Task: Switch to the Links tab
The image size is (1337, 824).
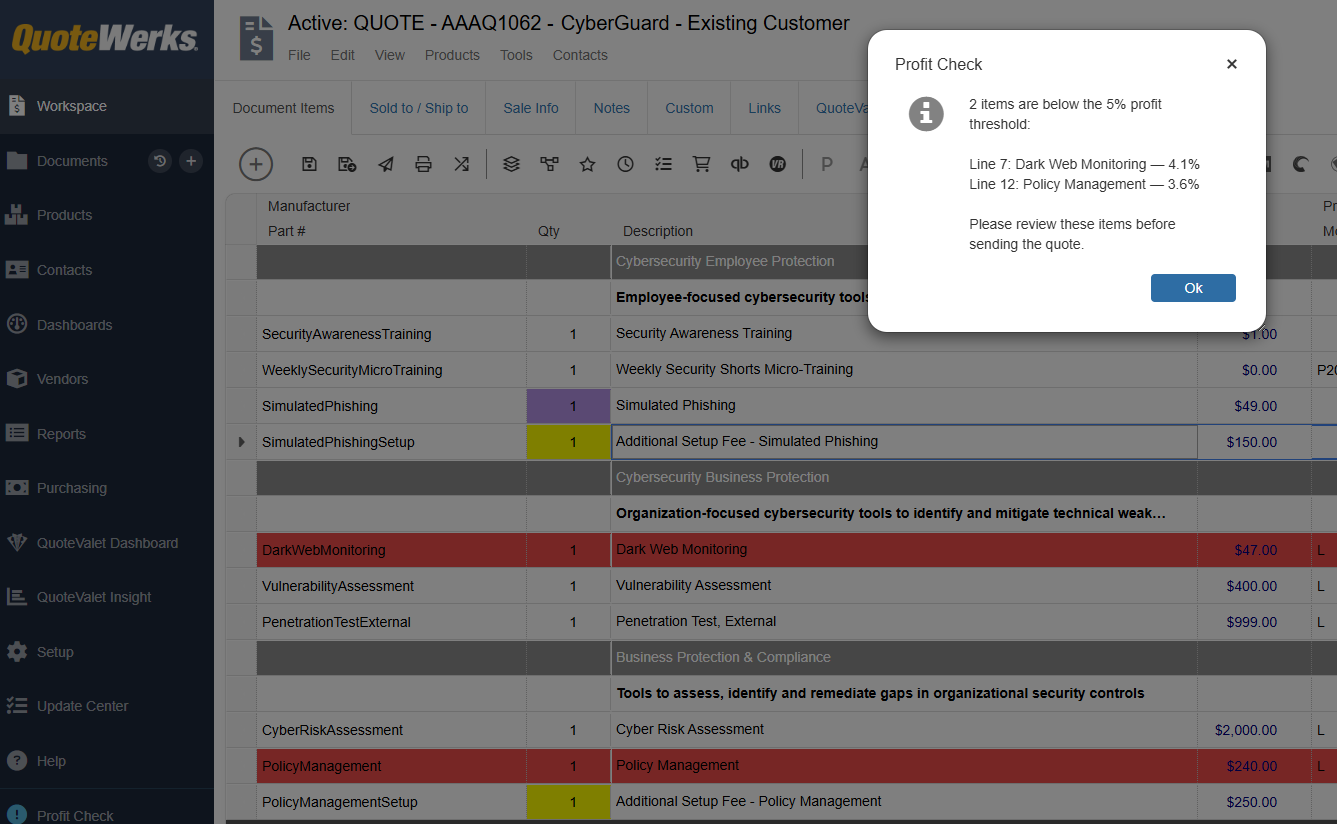Action: [765, 108]
